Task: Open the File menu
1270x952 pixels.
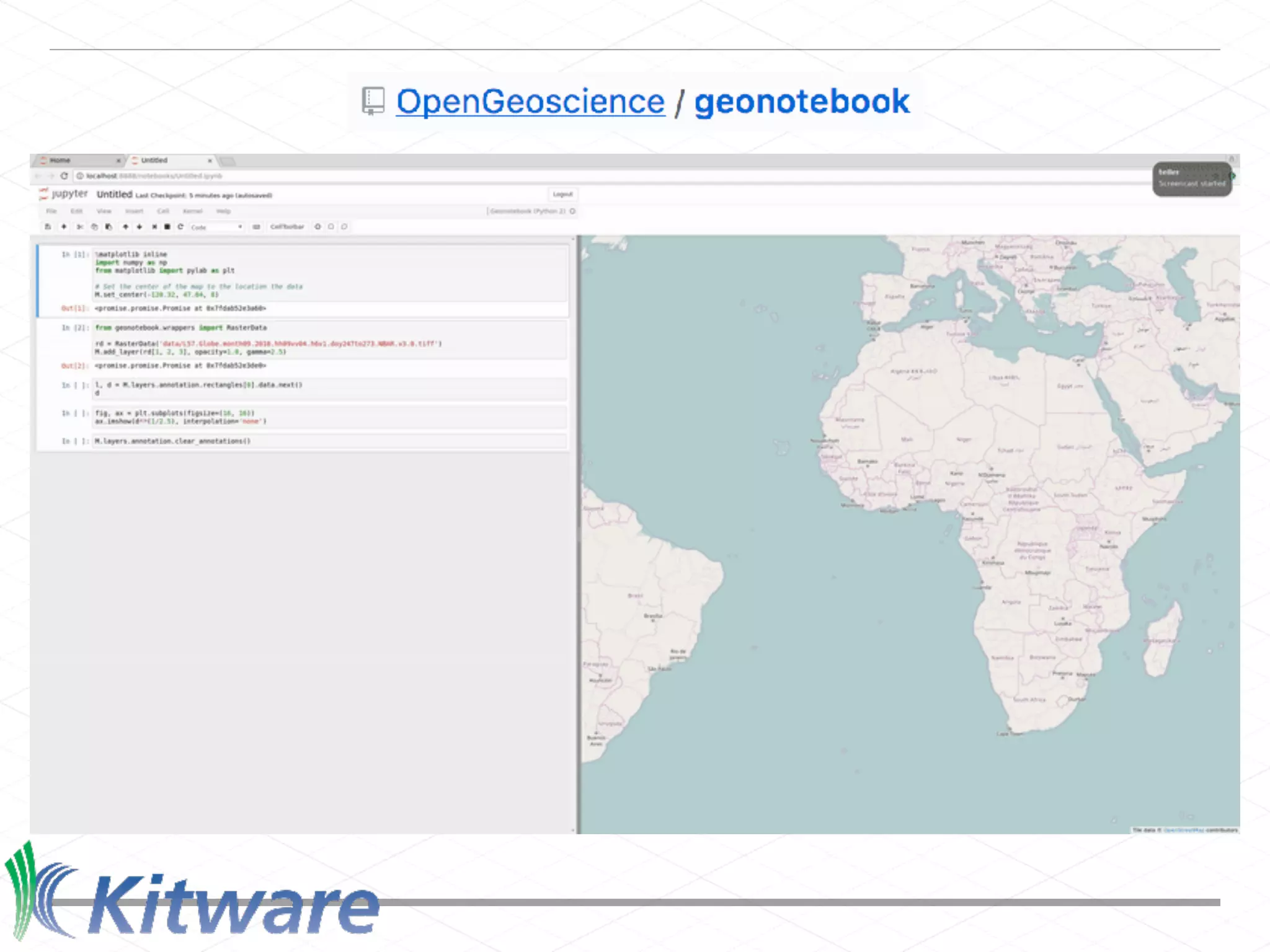Action: click(x=51, y=211)
